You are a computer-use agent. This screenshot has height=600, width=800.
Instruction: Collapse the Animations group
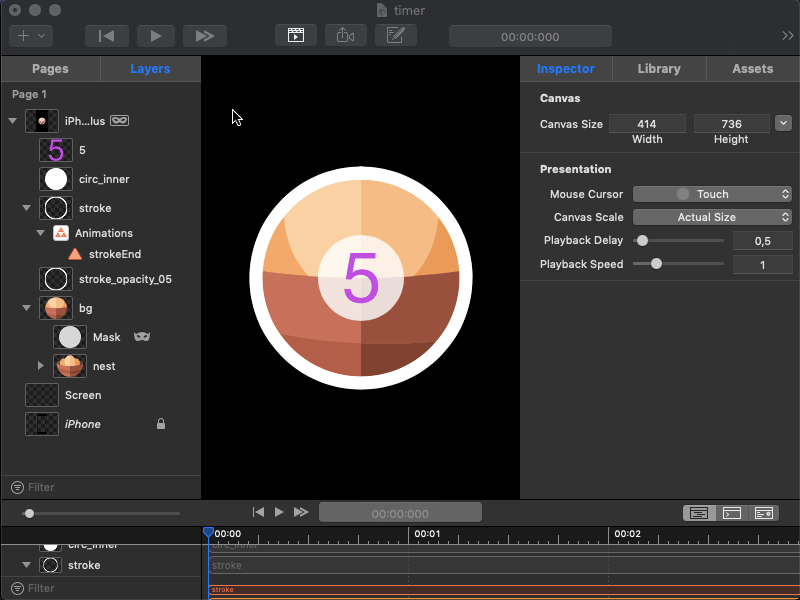tap(41, 233)
